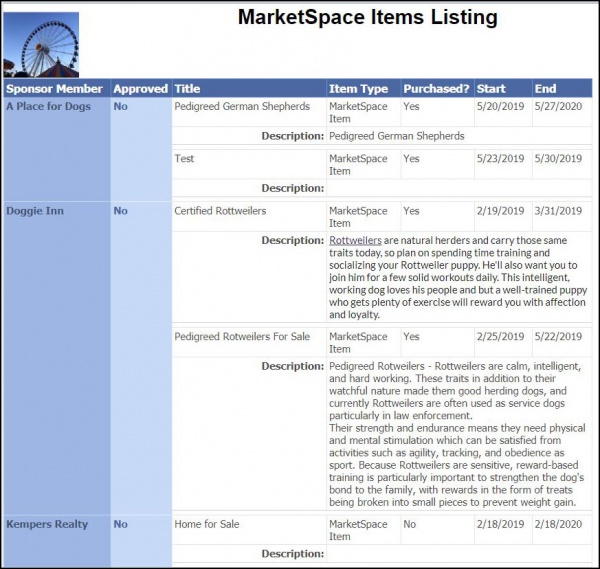Click Pedigreed Rotweilers For Sale title
The image size is (600, 569).
click(242, 337)
